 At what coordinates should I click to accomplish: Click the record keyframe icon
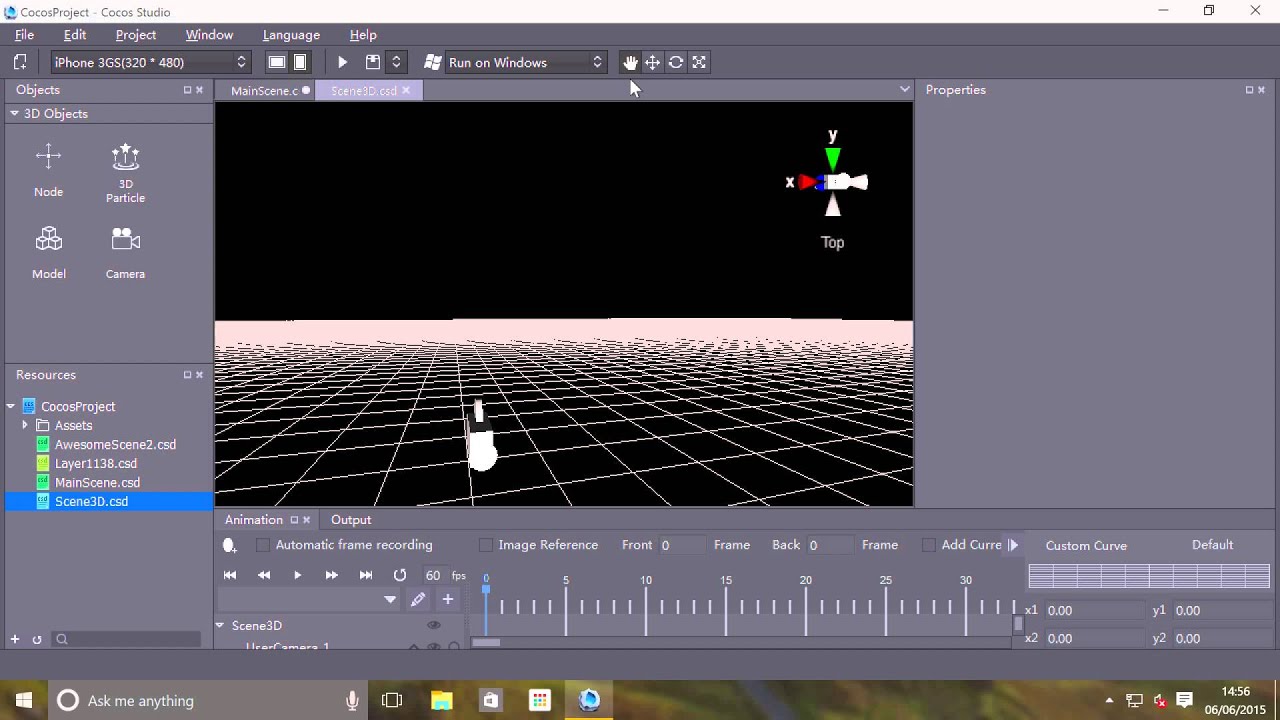[229, 545]
